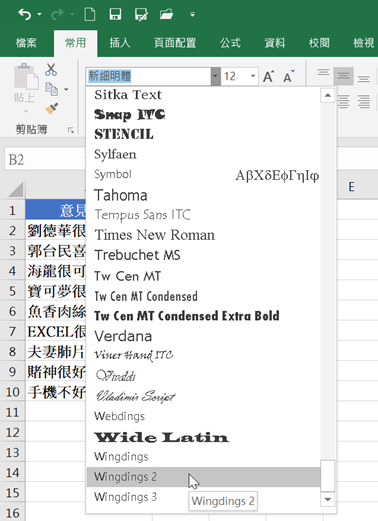Expand the Paste options arrow under 貼上
This screenshot has height=521, width=378.
[x=26, y=111]
